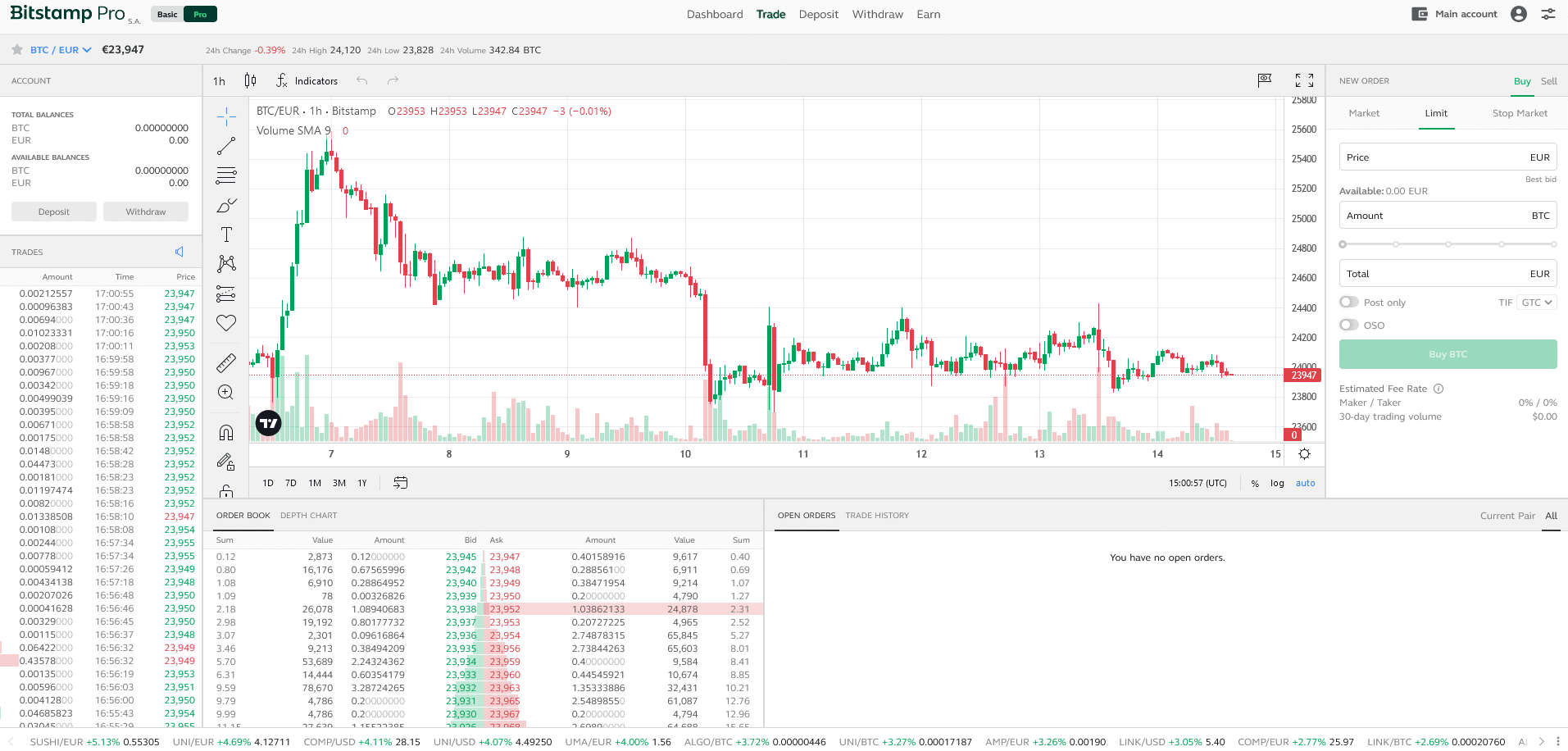This screenshot has height=751, width=1568.
Task: Click the TradingView logo badge
Action: [269, 423]
